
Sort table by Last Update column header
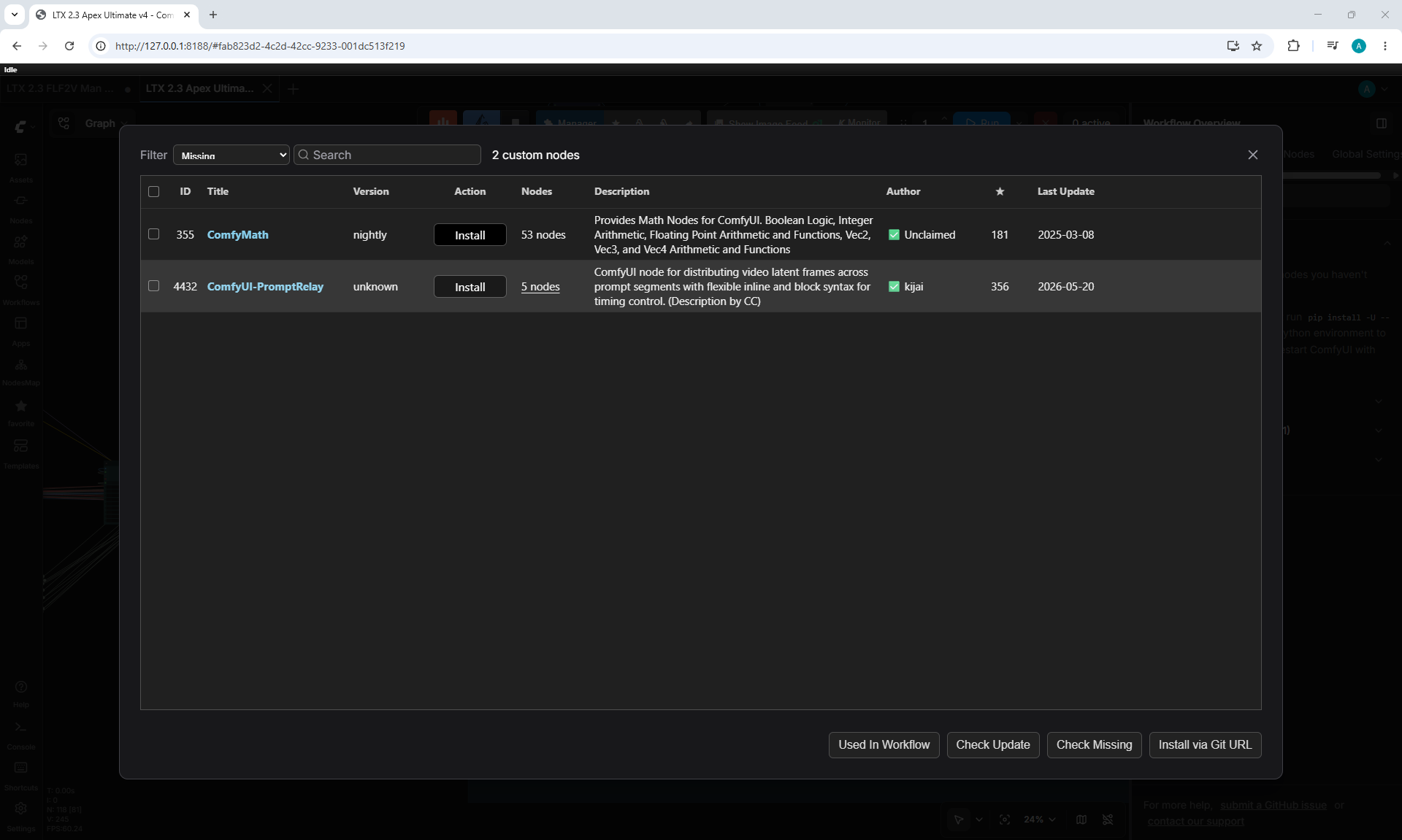tap(1066, 191)
